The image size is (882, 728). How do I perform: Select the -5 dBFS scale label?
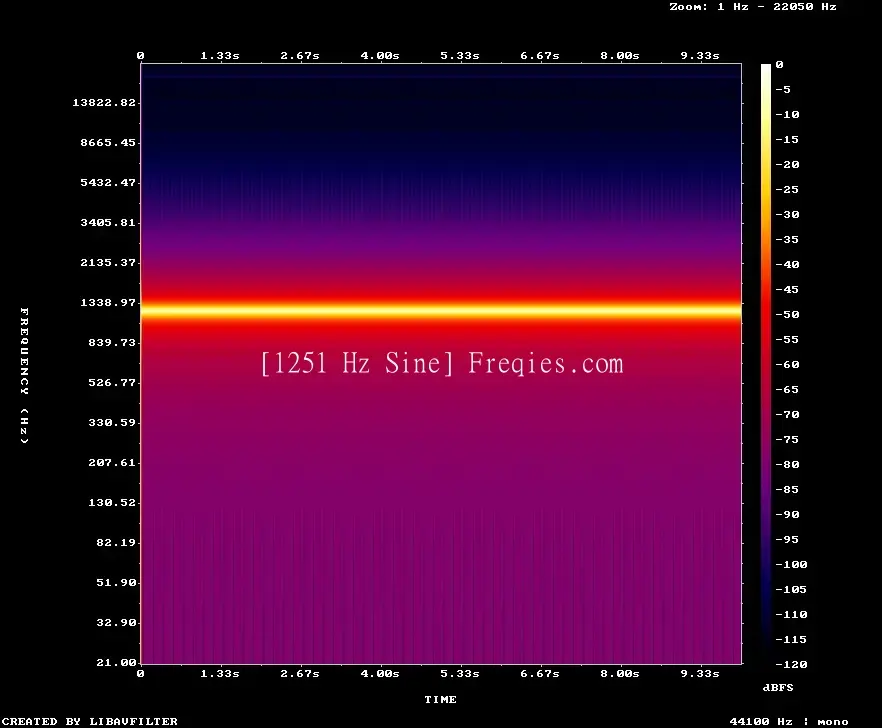coord(782,89)
